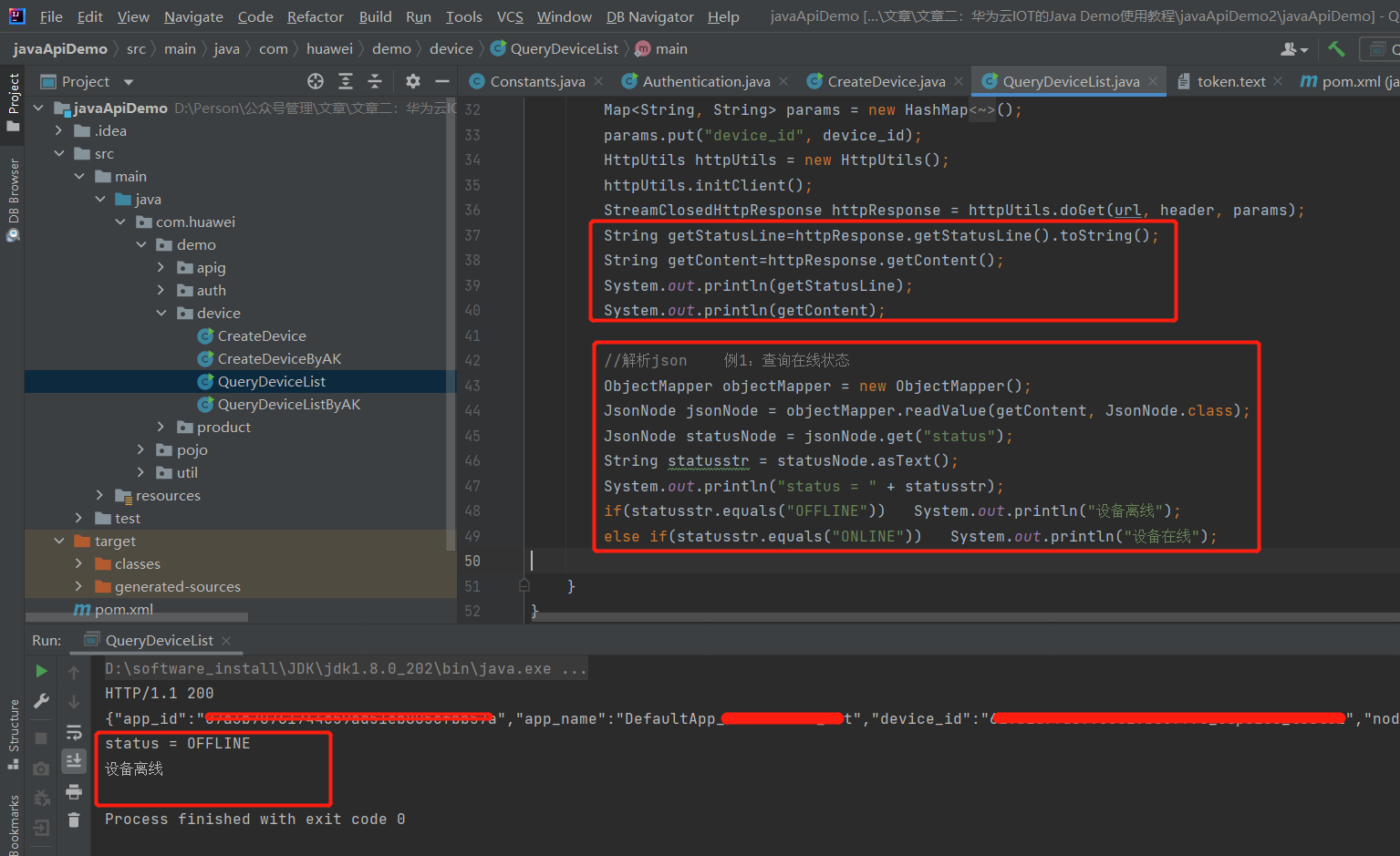Click the locate-in-tree crosshair icon
This screenshot has width=1400, height=856.
pos(316,81)
